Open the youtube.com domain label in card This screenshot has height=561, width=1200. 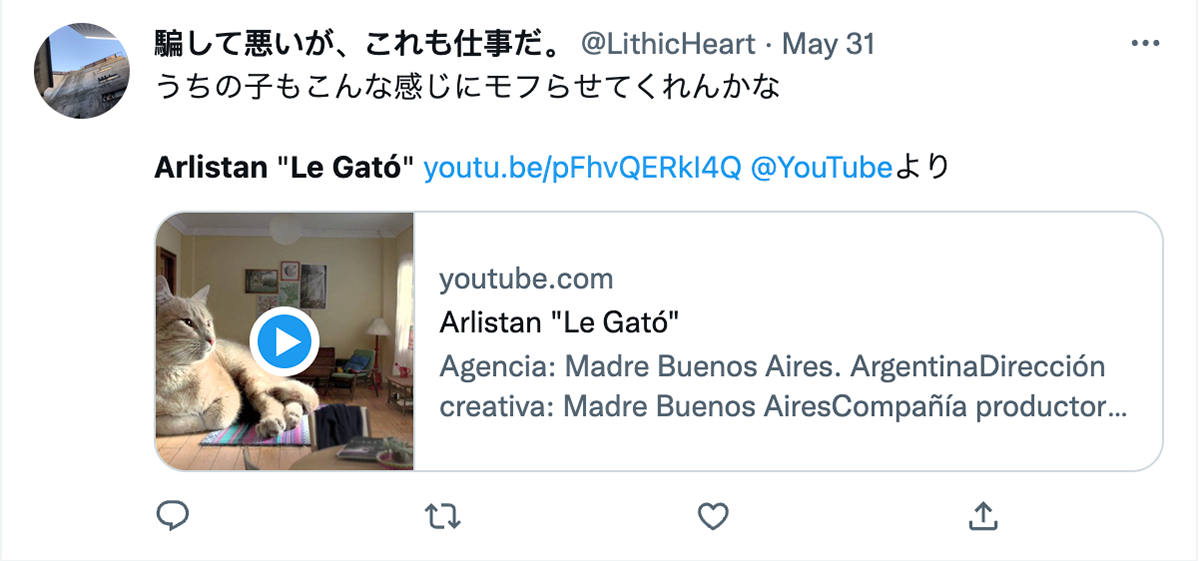coord(526,279)
